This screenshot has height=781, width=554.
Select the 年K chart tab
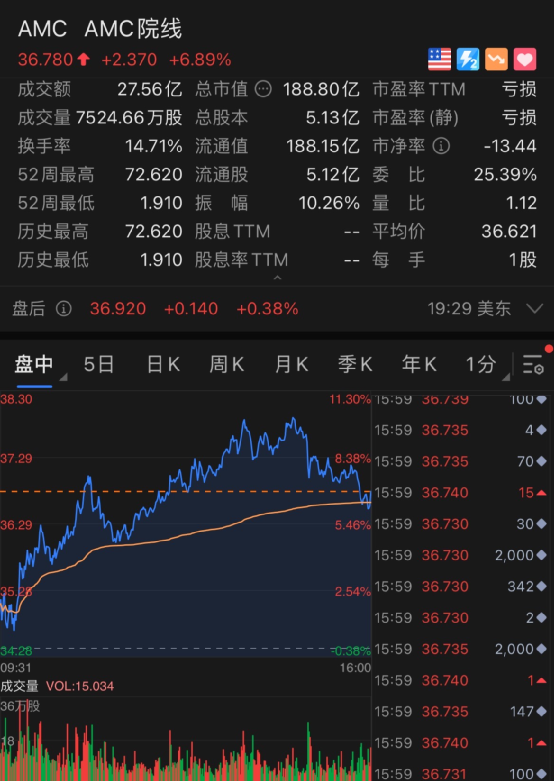pyautogui.click(x=419, y=365)
